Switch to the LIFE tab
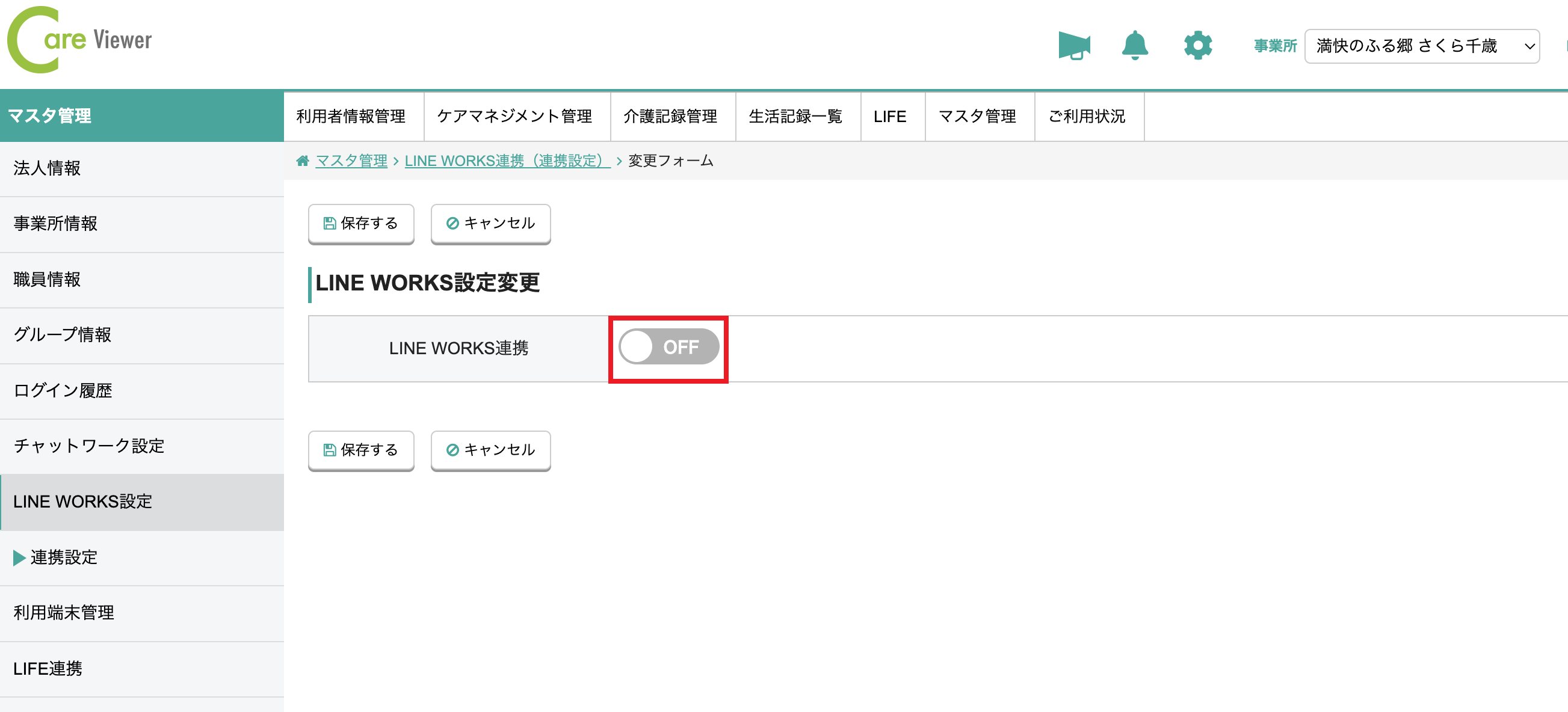1568x712 pixels. [890, 116]
